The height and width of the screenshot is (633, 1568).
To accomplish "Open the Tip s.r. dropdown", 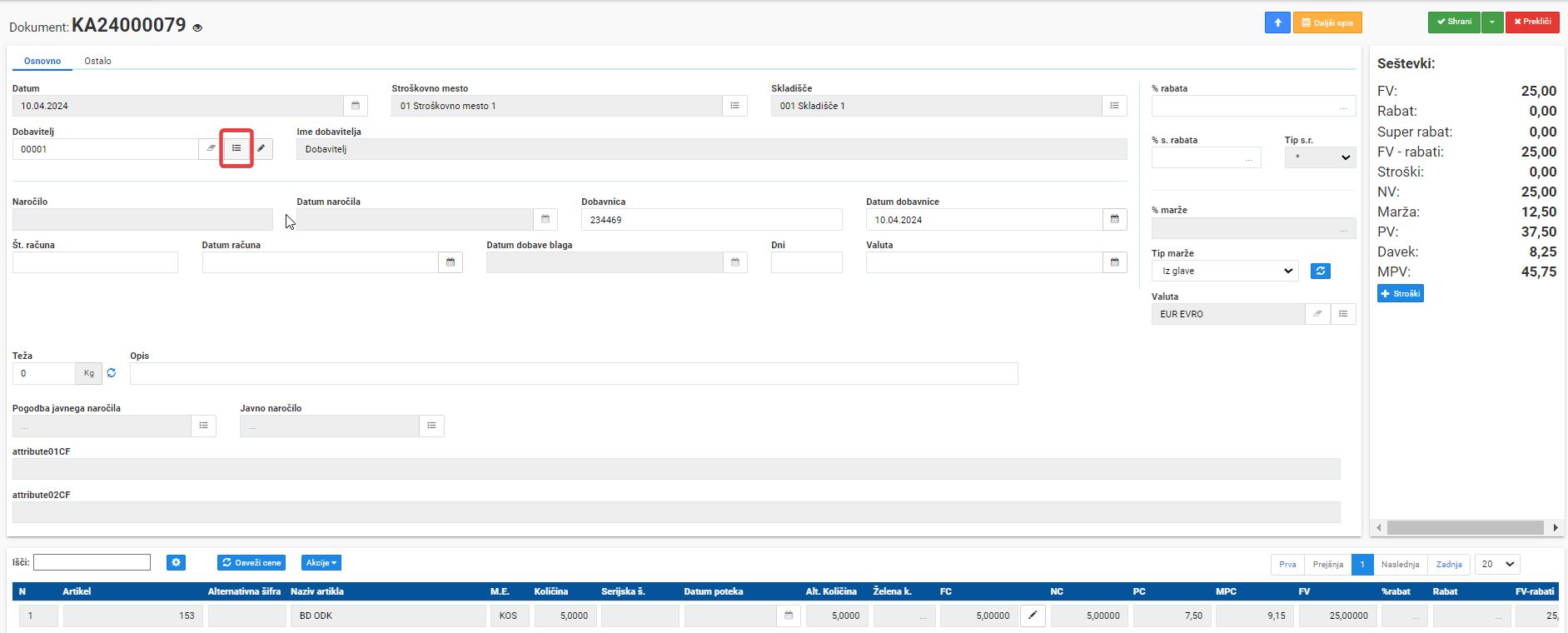I will click(1320, 157).
